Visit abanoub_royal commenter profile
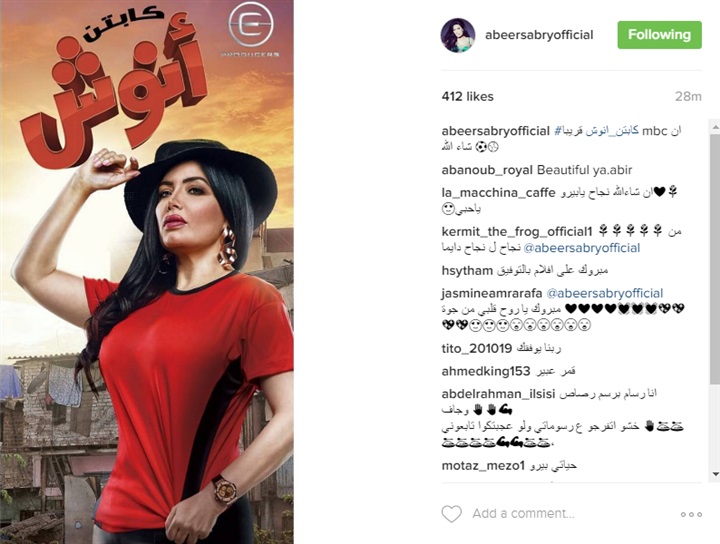720x544 pixels. click(487, 170)
